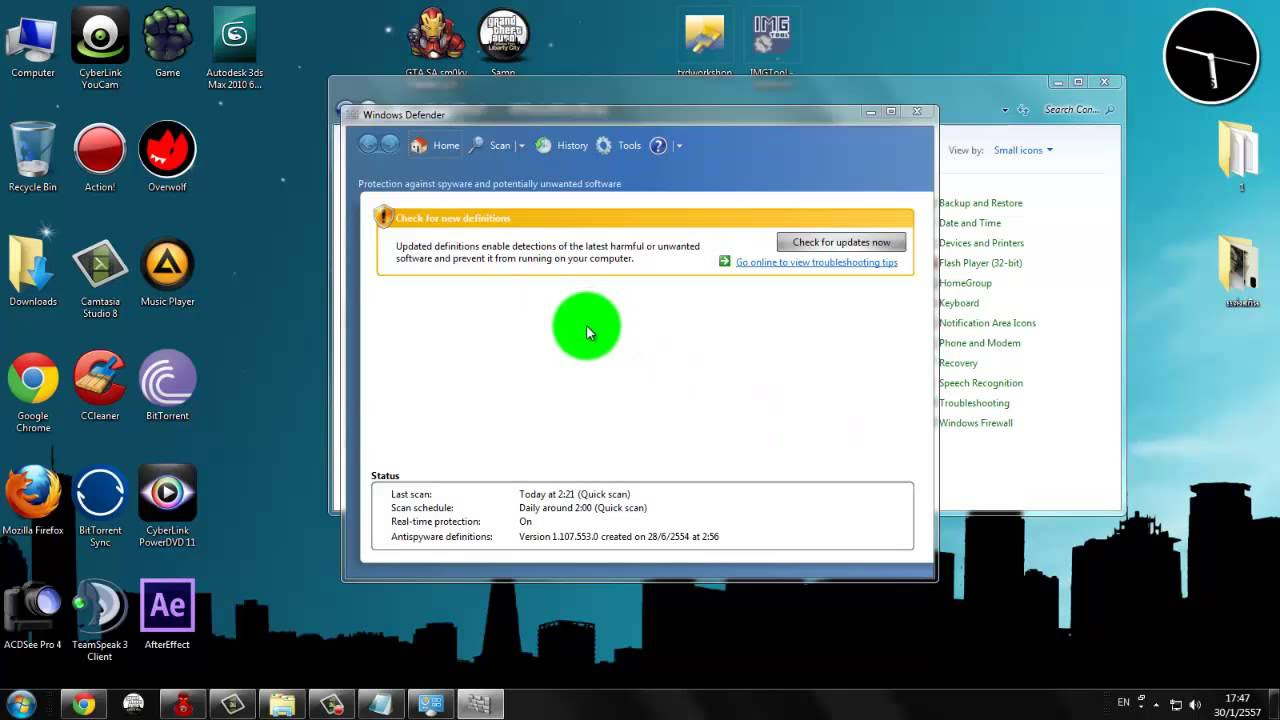Refresh the Control Panel address bar

[x=1023, y=110]
